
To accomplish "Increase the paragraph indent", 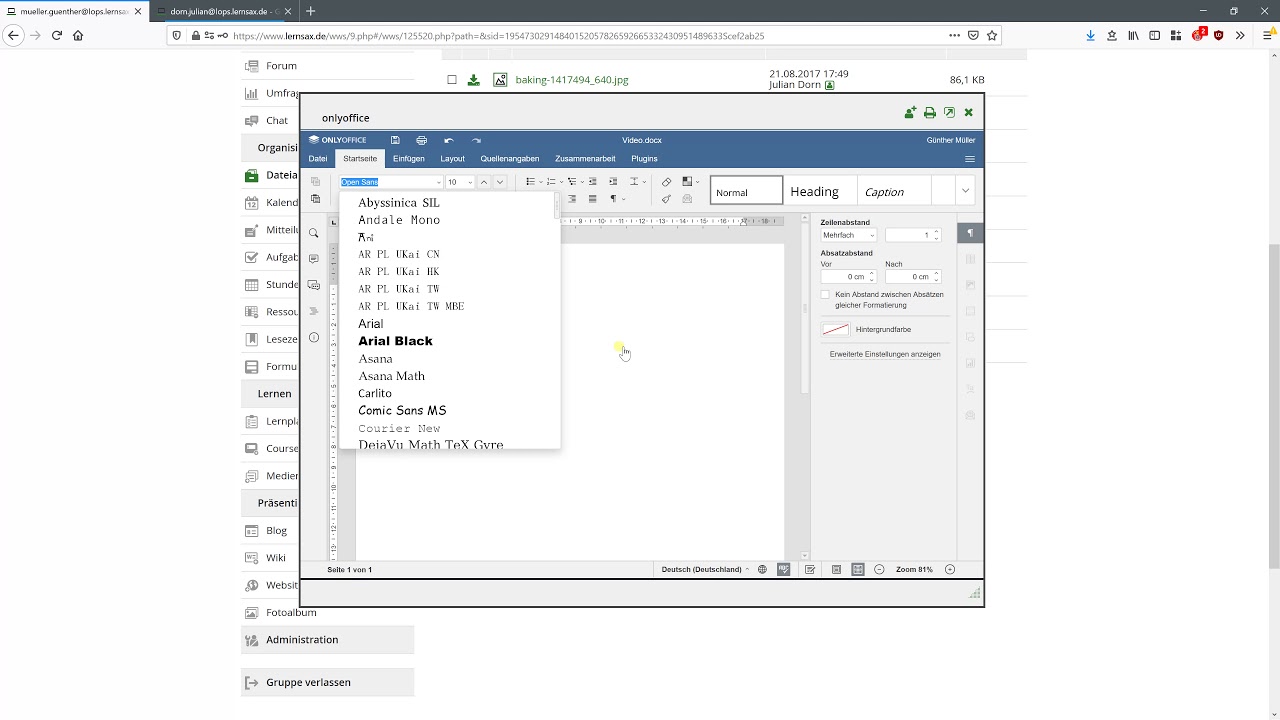I will coord(613,182).
